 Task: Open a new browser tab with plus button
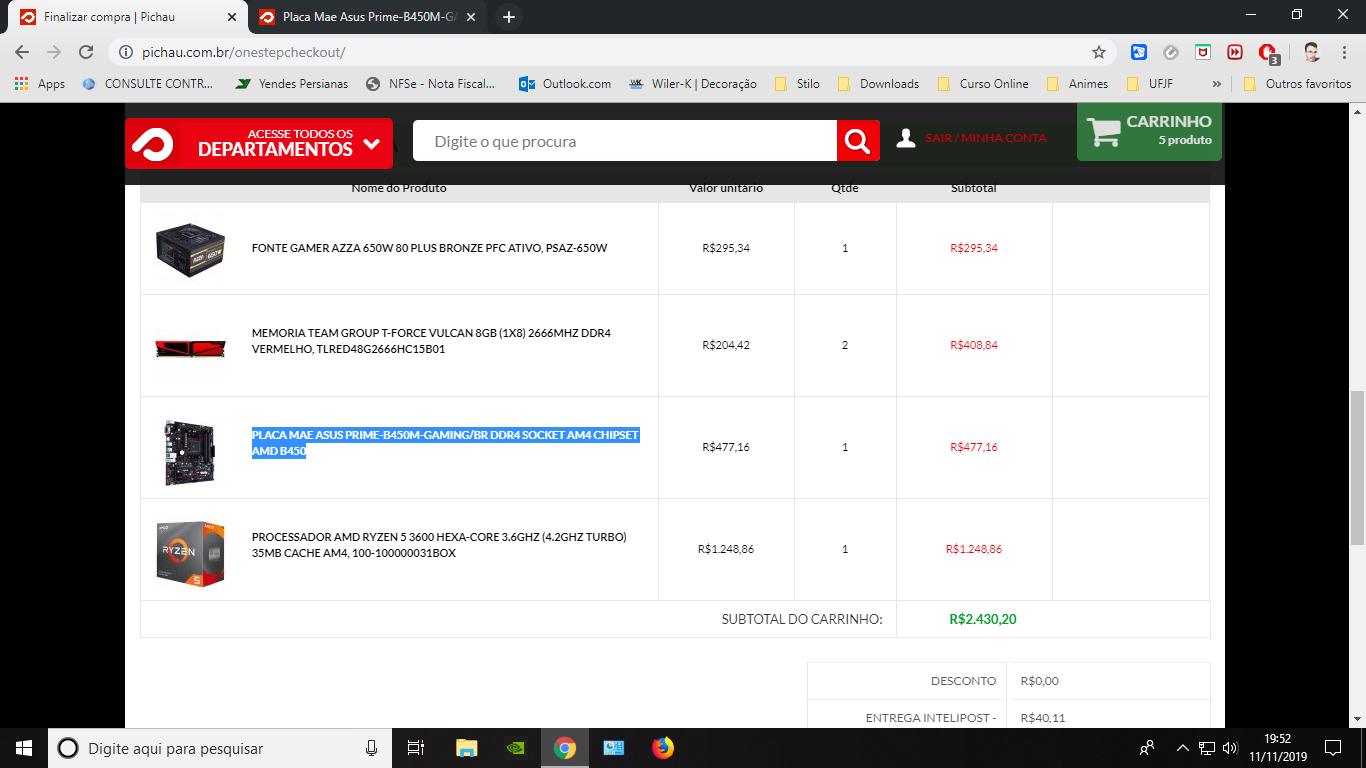pos(509,17)
